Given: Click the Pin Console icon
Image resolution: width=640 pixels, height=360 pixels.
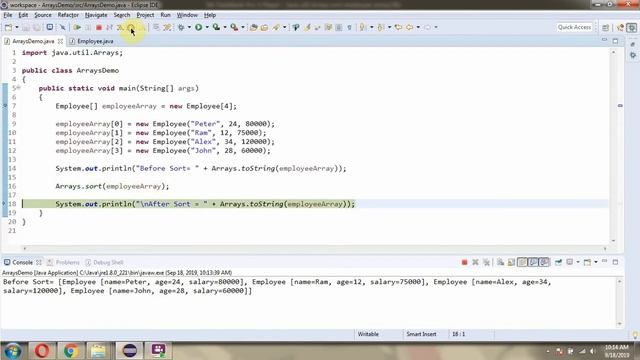Looking at the screenshot, I should [558, 262].
